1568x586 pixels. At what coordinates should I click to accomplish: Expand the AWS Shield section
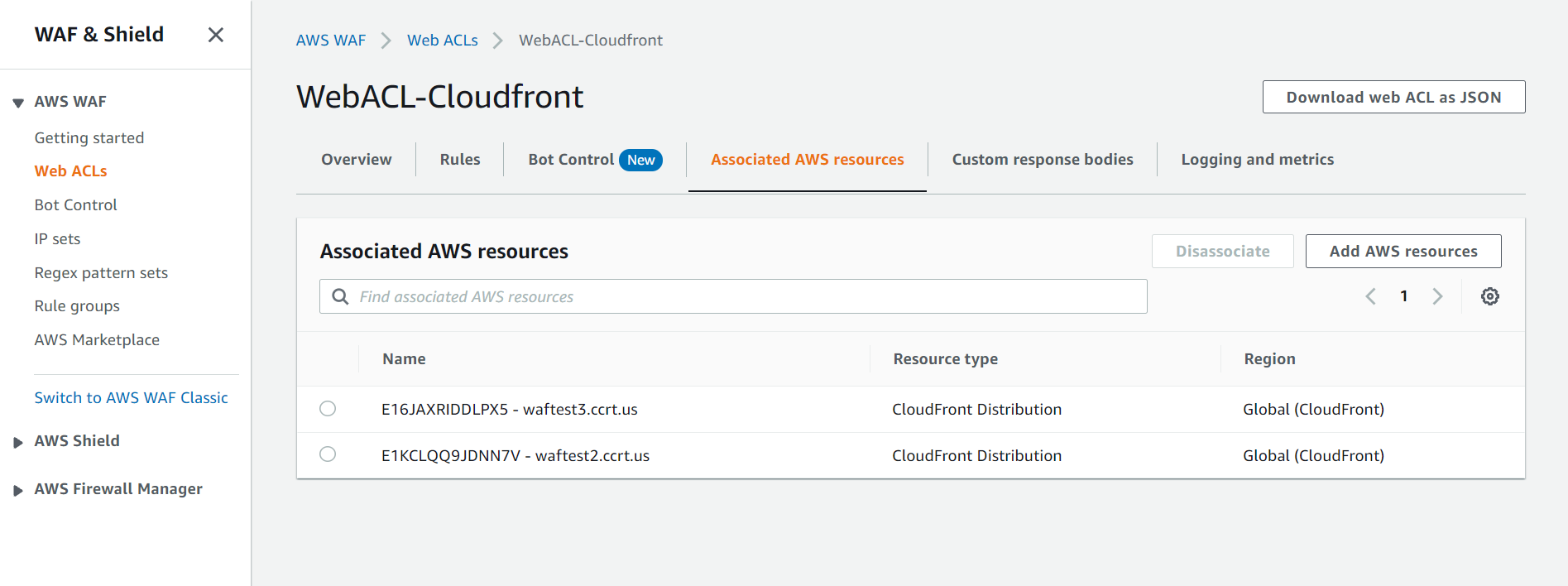click(x=18, y=442)
